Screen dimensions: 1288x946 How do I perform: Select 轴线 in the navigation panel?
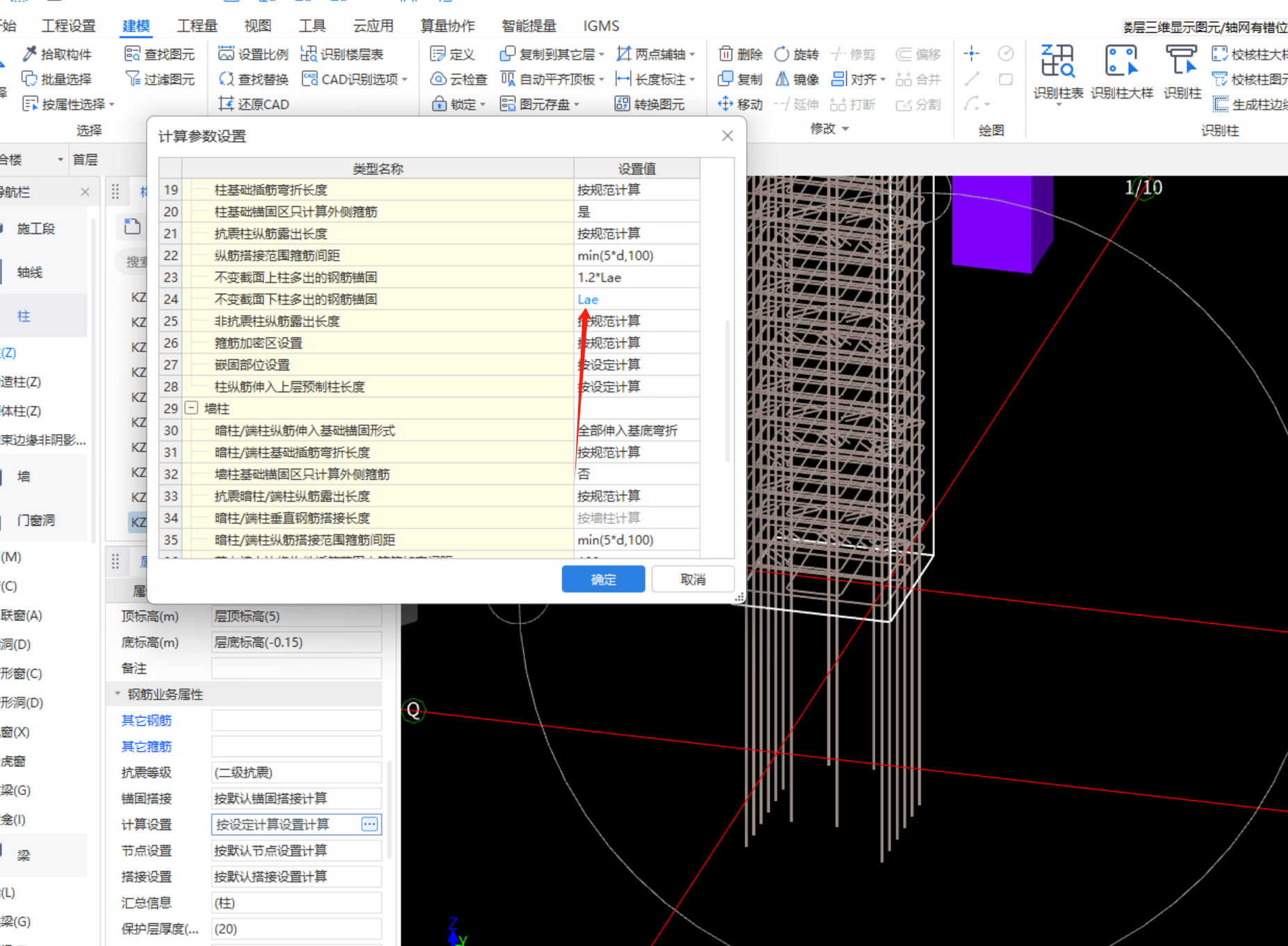click(30, 272)
